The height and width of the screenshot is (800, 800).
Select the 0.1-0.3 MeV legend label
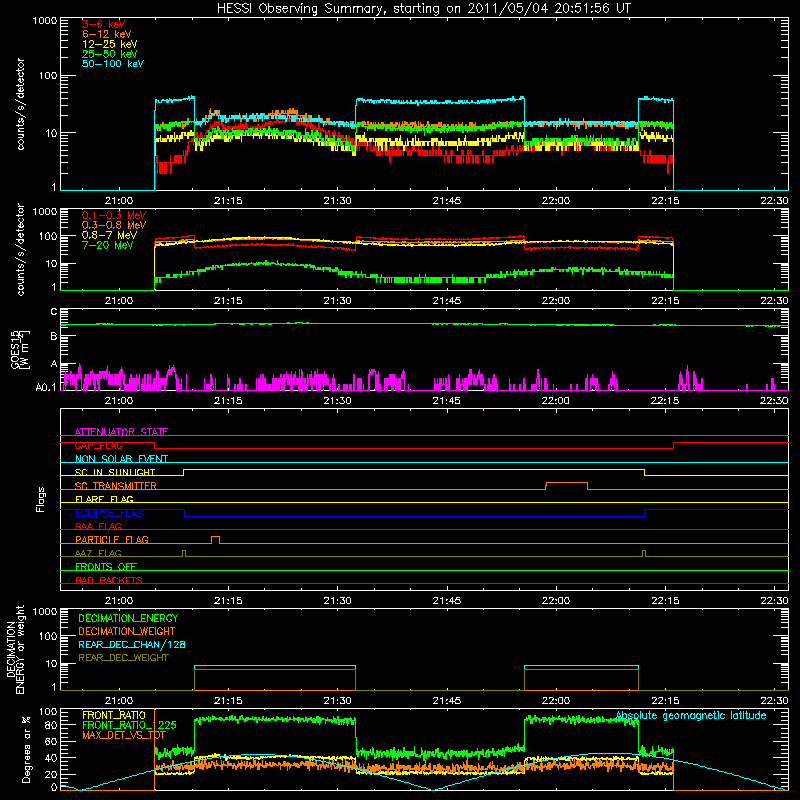[114, 215]
